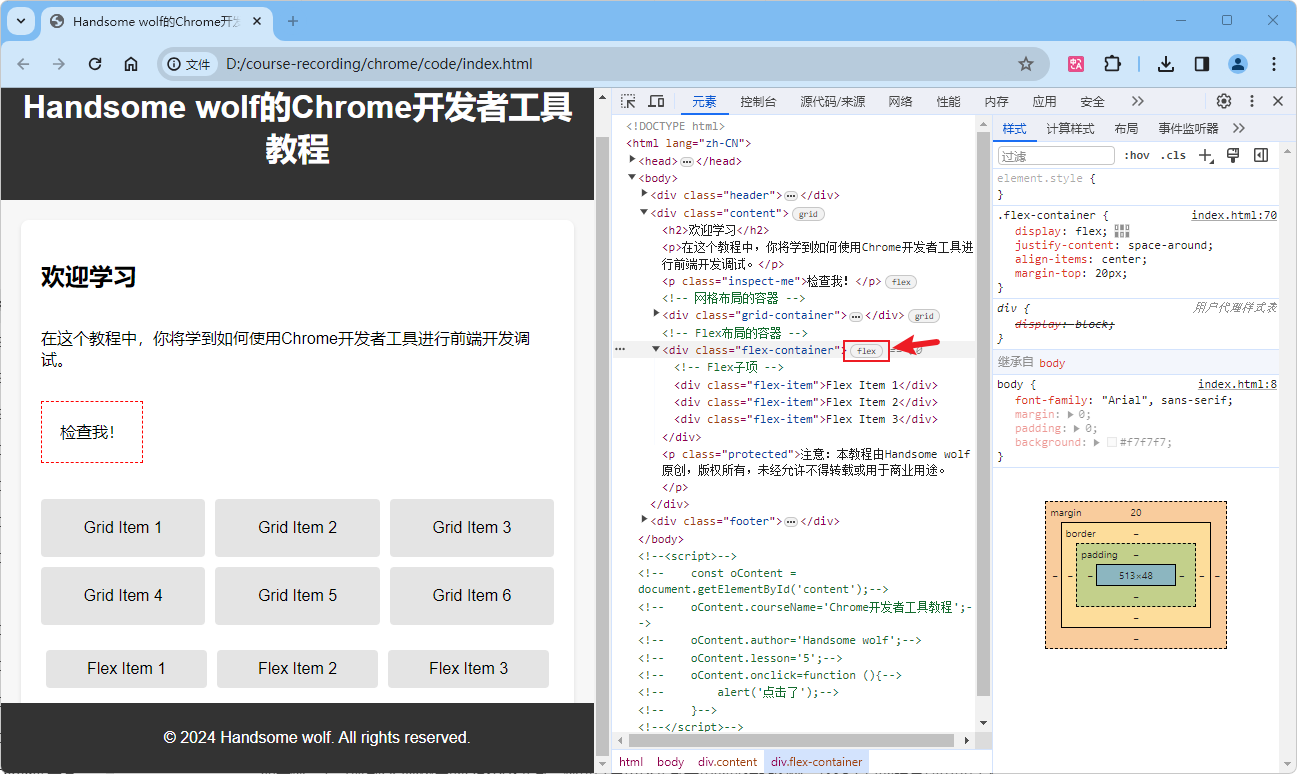Screen dimensions: 1297x774
Task: Expand the div class footer node
Action: (x=645, y=519)
